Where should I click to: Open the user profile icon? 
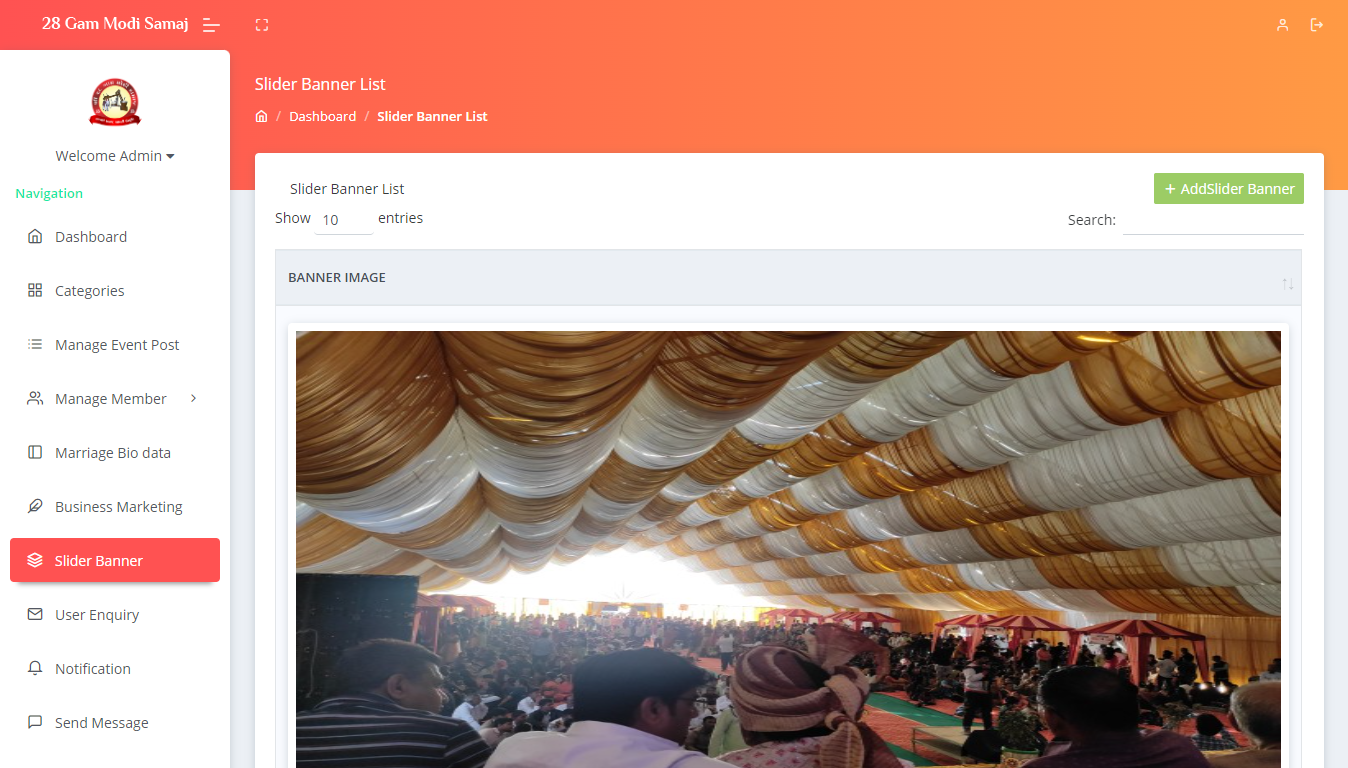[1282, 25]
